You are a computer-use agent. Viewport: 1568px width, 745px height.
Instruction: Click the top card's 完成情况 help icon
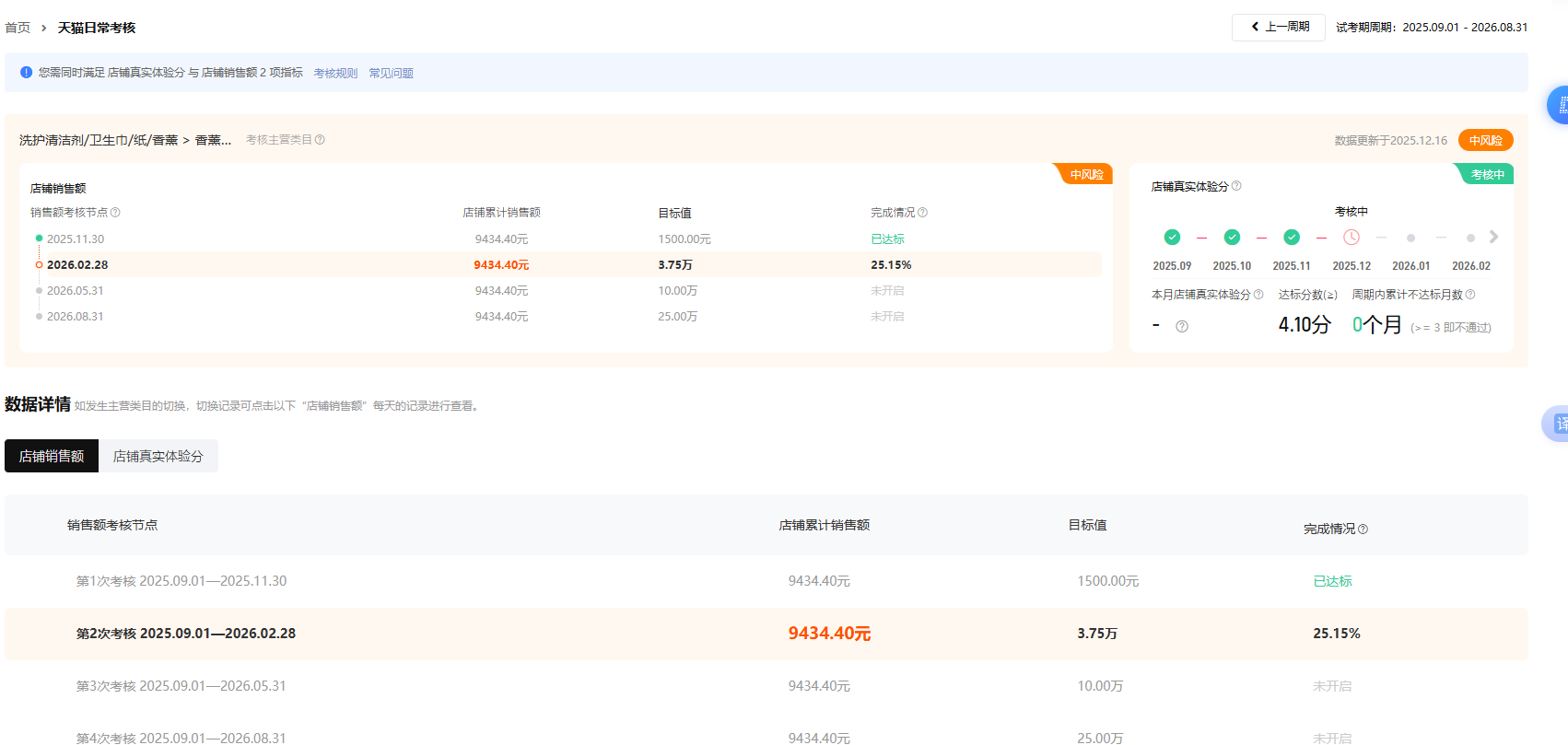(x=922, y=213)
